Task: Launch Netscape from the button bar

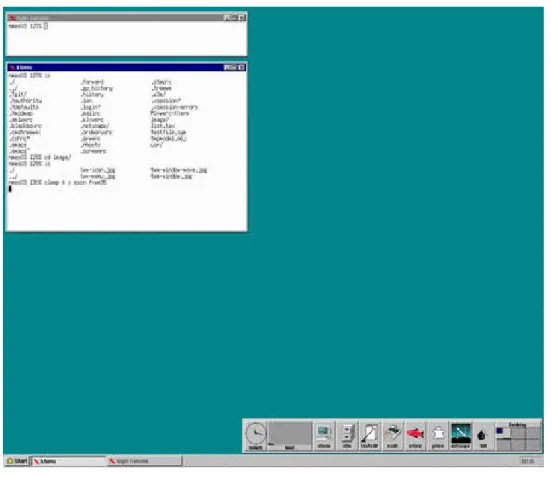Action: pos(461,435)
